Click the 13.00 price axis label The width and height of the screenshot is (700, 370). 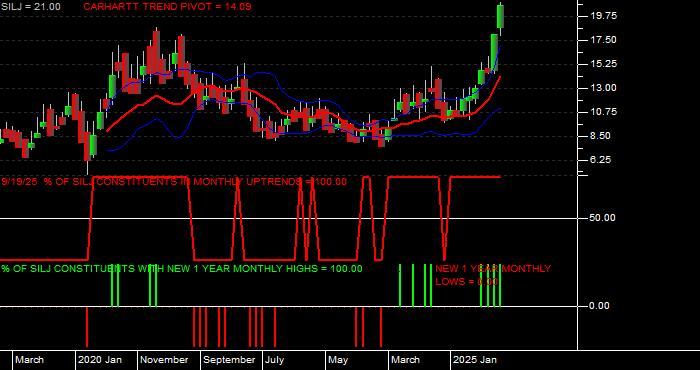(603, 88)
